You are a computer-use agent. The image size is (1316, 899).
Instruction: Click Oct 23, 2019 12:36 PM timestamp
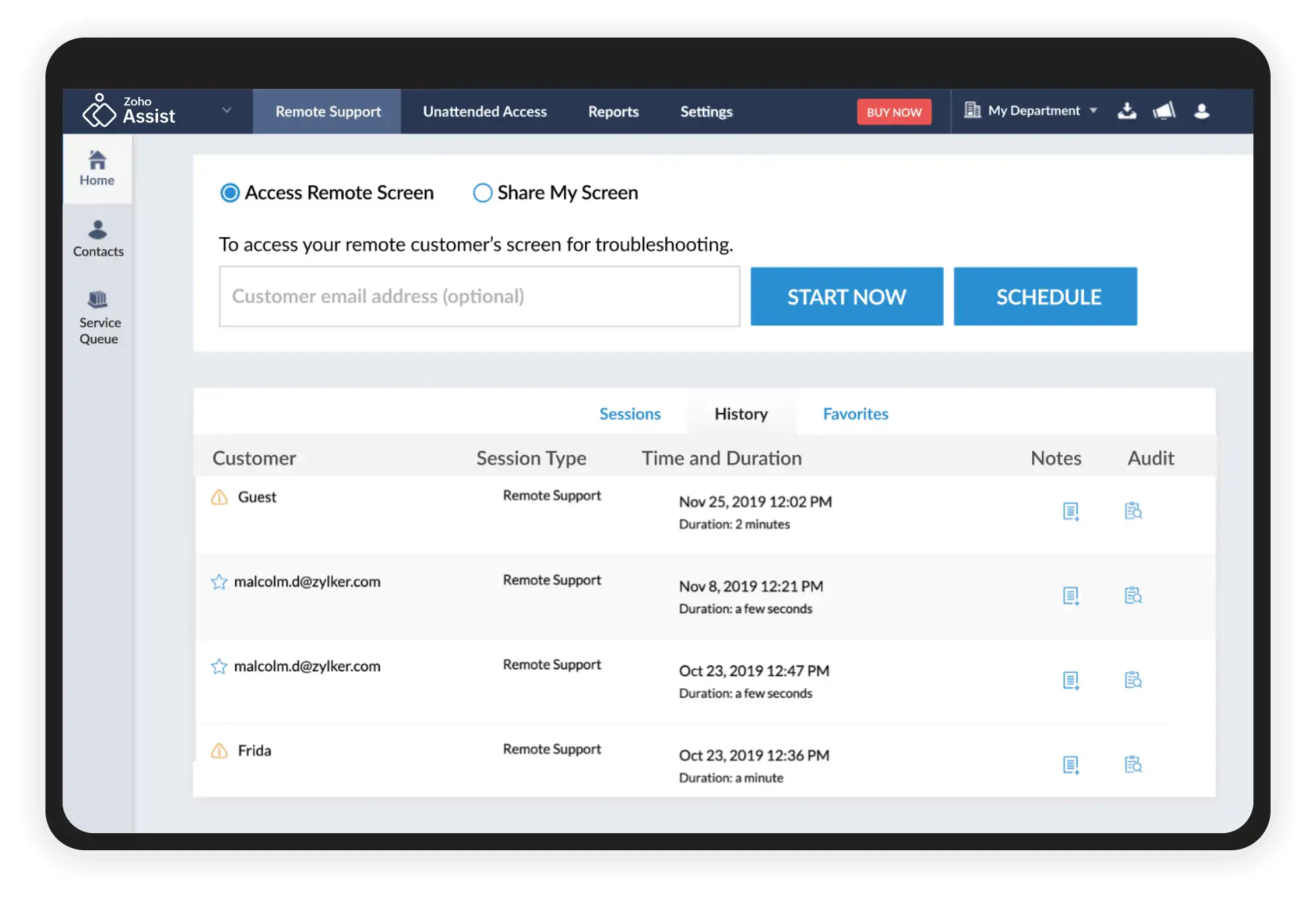click(754, 755)
